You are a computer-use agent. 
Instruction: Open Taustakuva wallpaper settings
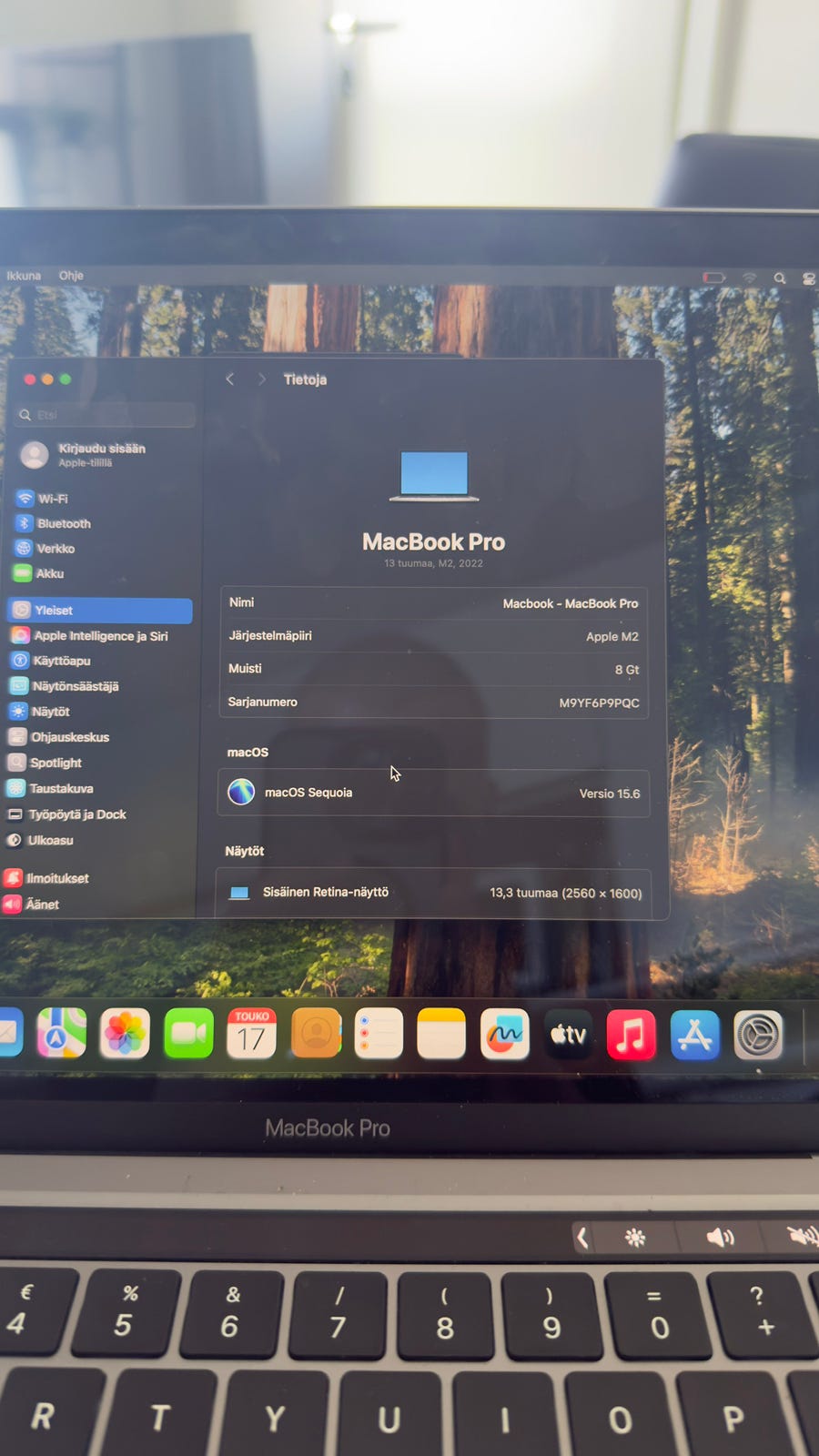tap(50, 788)
